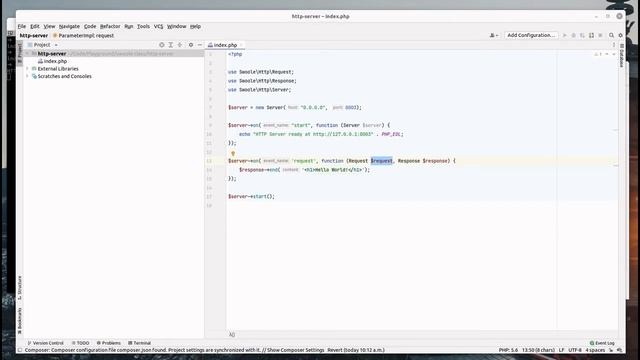Image resolution: width=640 pixels, height=360 pixels.
Task: Open the Window menu
Action: tap(176, 26)
